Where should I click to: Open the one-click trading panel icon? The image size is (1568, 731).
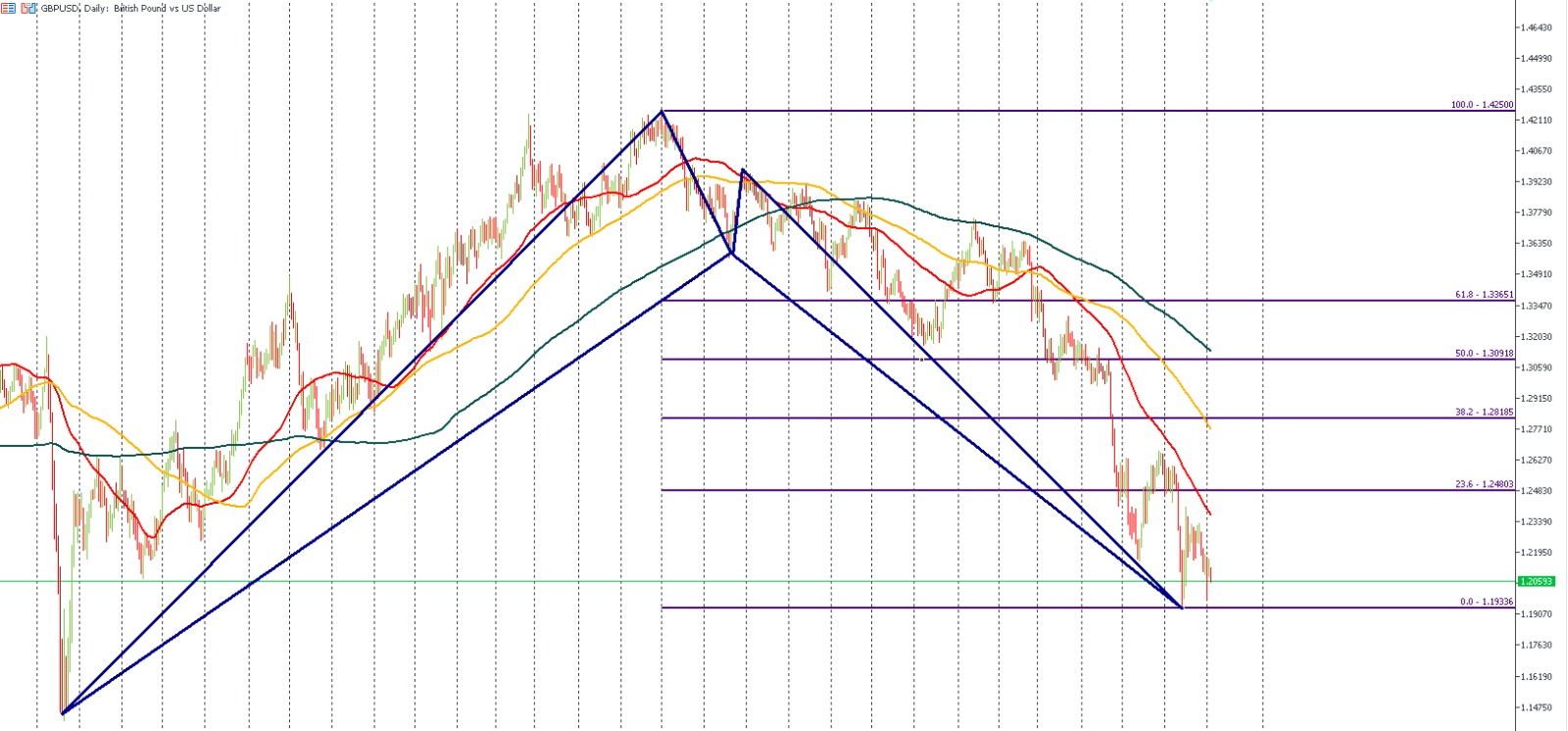pos(28,8)
